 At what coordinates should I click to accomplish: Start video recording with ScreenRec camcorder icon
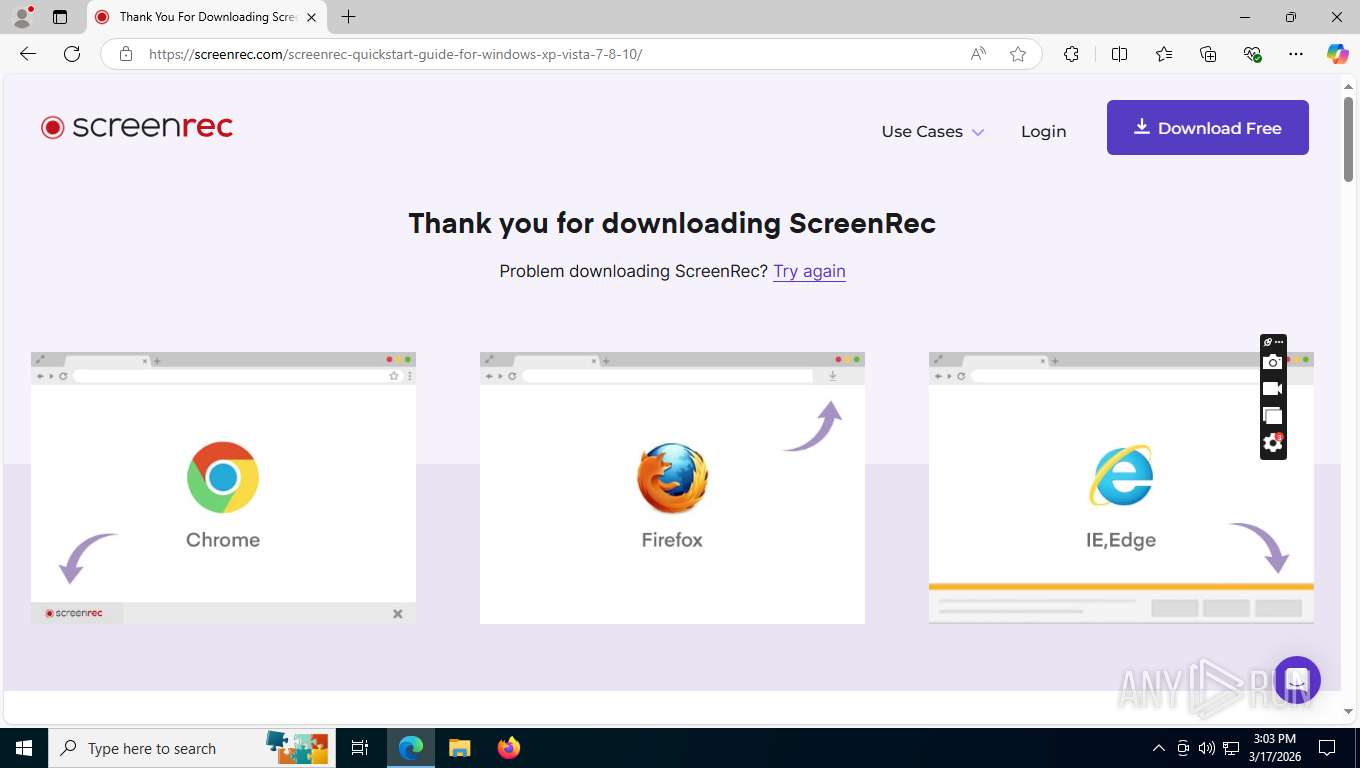[1272, 389]
